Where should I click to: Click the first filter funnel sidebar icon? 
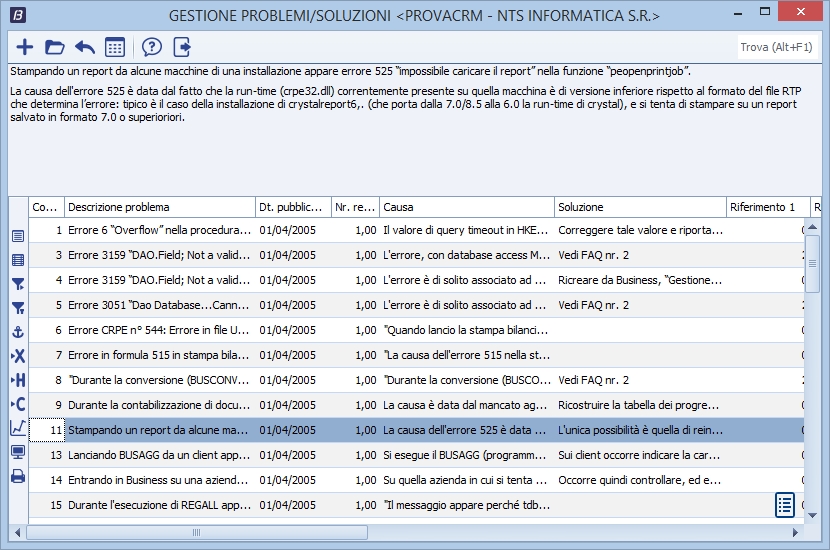click(x=18, y=284)
